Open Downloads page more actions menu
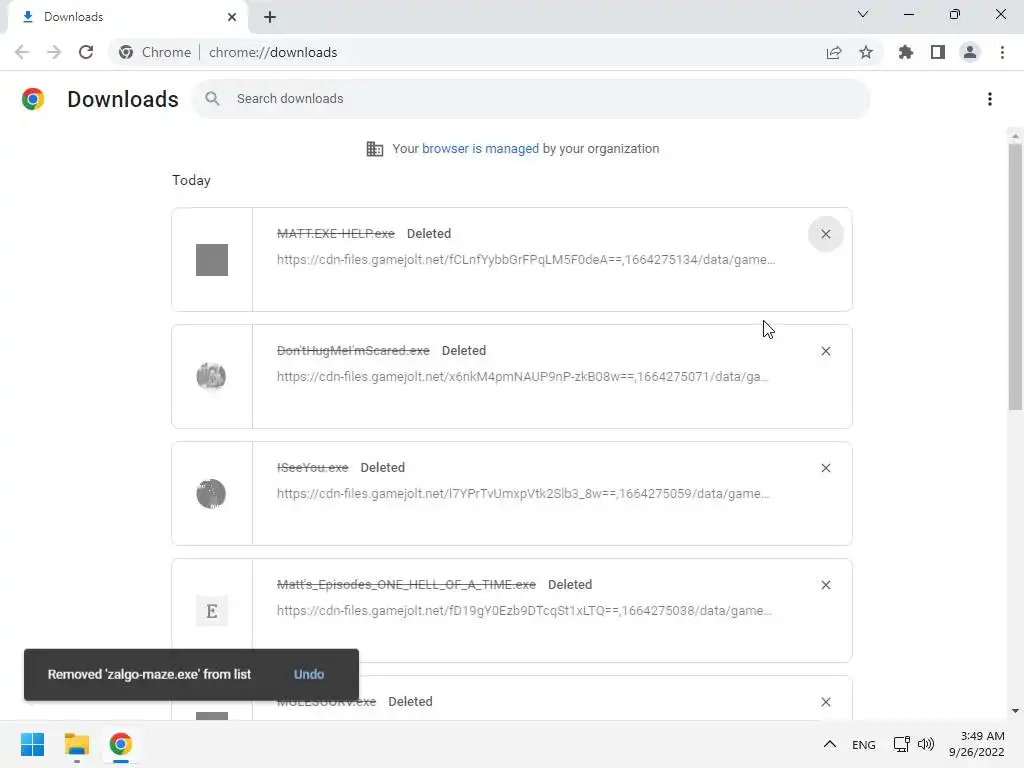 [989, 99]
